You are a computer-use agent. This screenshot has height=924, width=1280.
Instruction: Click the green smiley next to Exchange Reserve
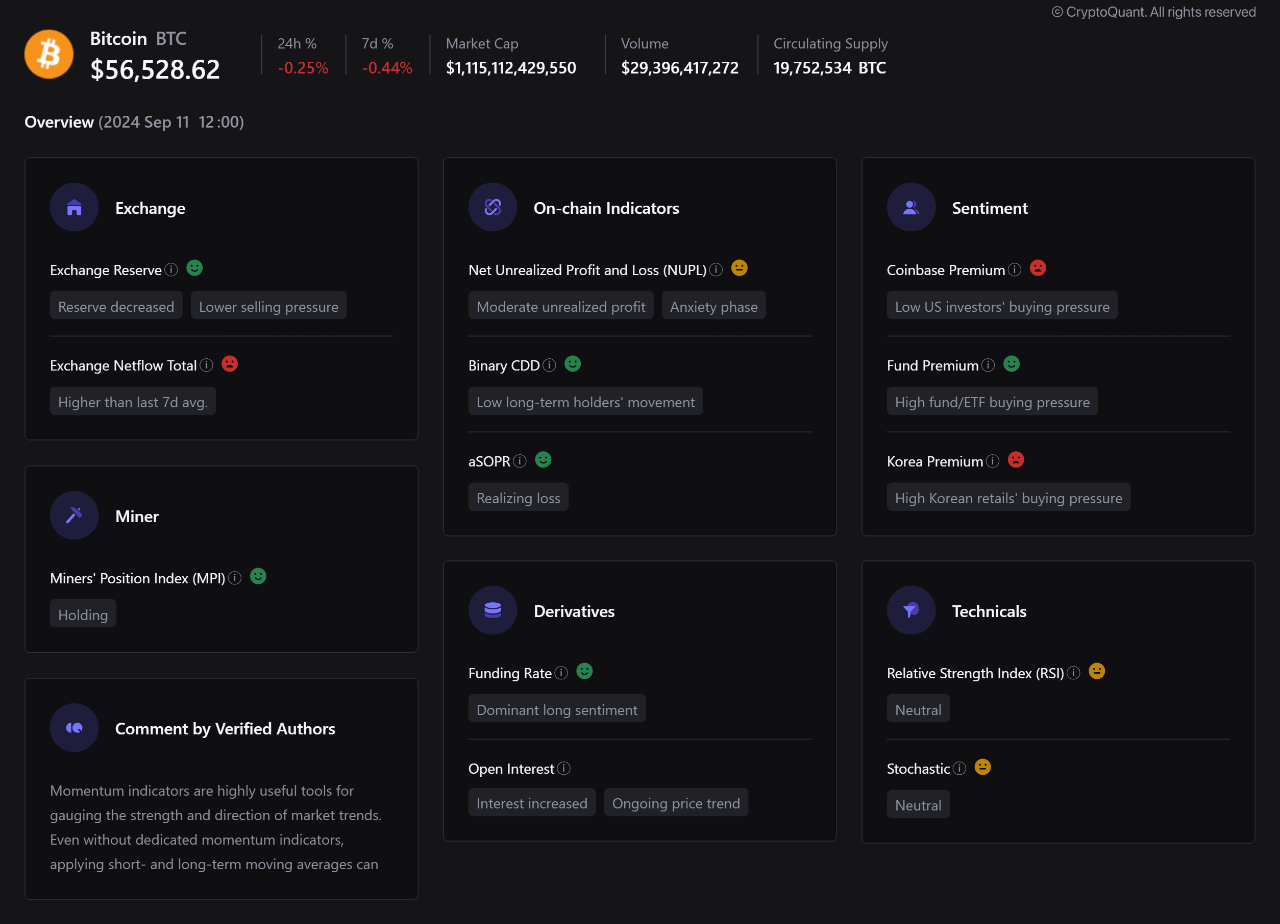(x=195, y=268)
